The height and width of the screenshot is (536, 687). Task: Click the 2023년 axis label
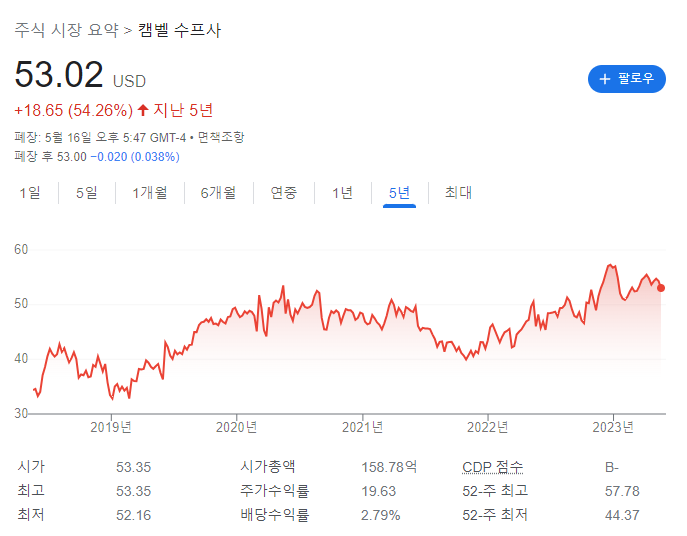613,427
